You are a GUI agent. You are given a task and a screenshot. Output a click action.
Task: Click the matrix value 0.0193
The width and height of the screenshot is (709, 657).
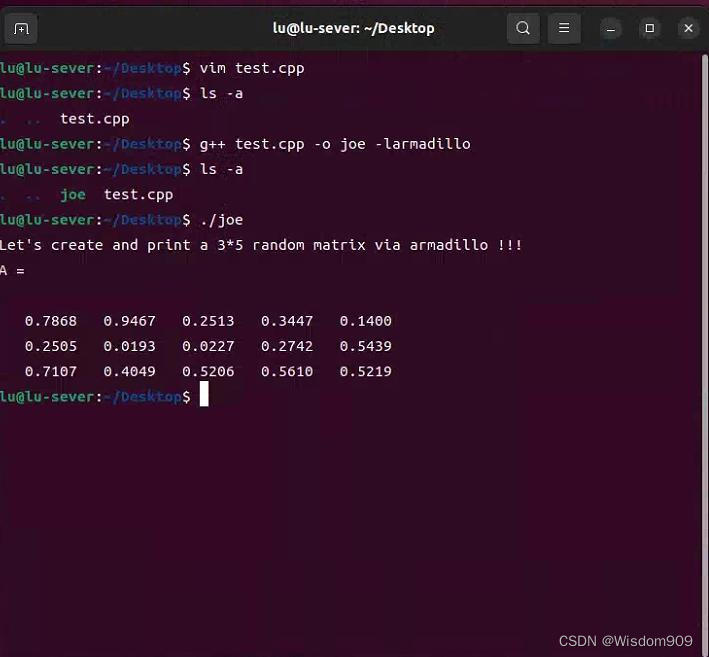click(129, 346)
